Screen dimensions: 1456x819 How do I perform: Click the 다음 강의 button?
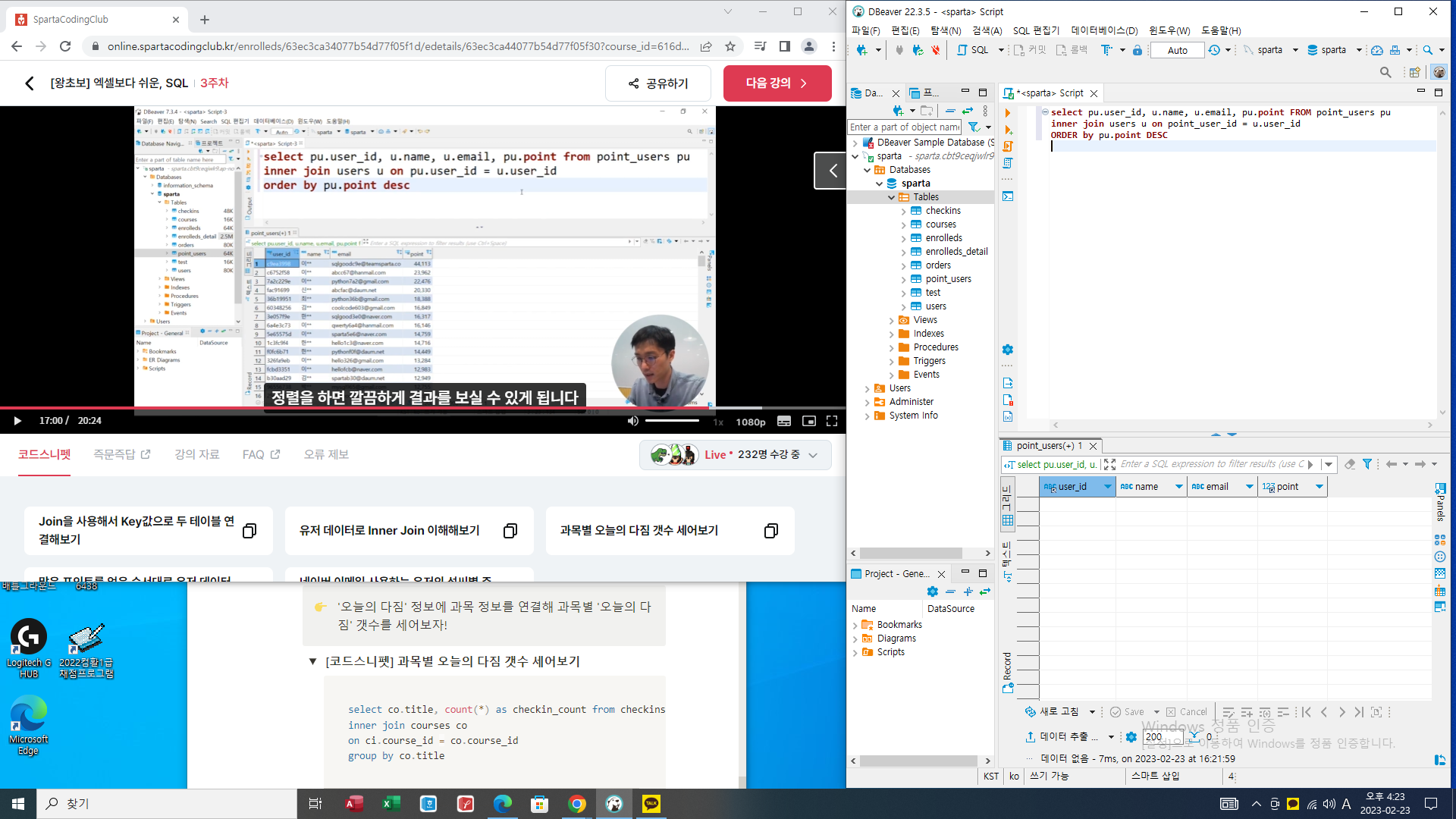(x=777, y=83)
